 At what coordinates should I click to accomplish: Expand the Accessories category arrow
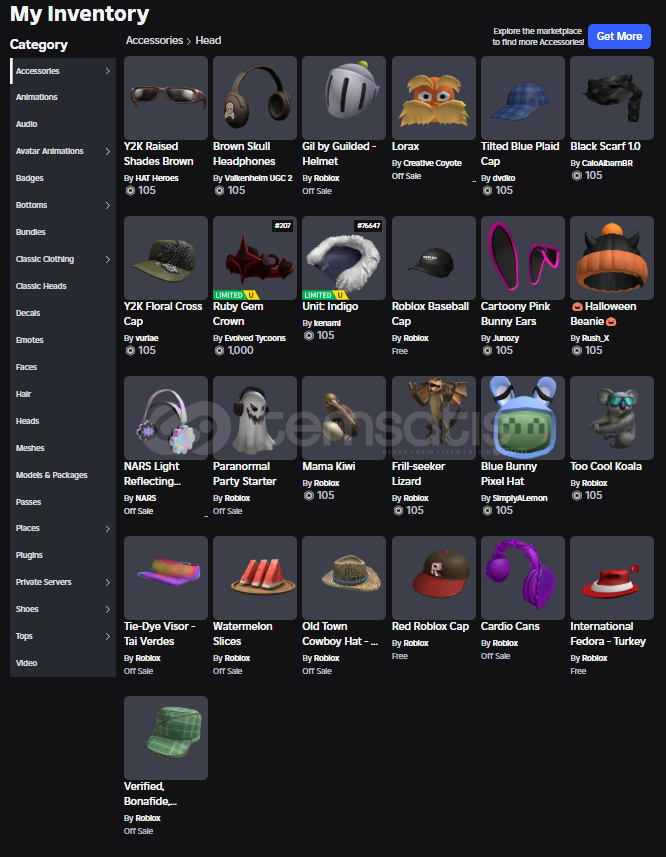(x=108, y=71)
